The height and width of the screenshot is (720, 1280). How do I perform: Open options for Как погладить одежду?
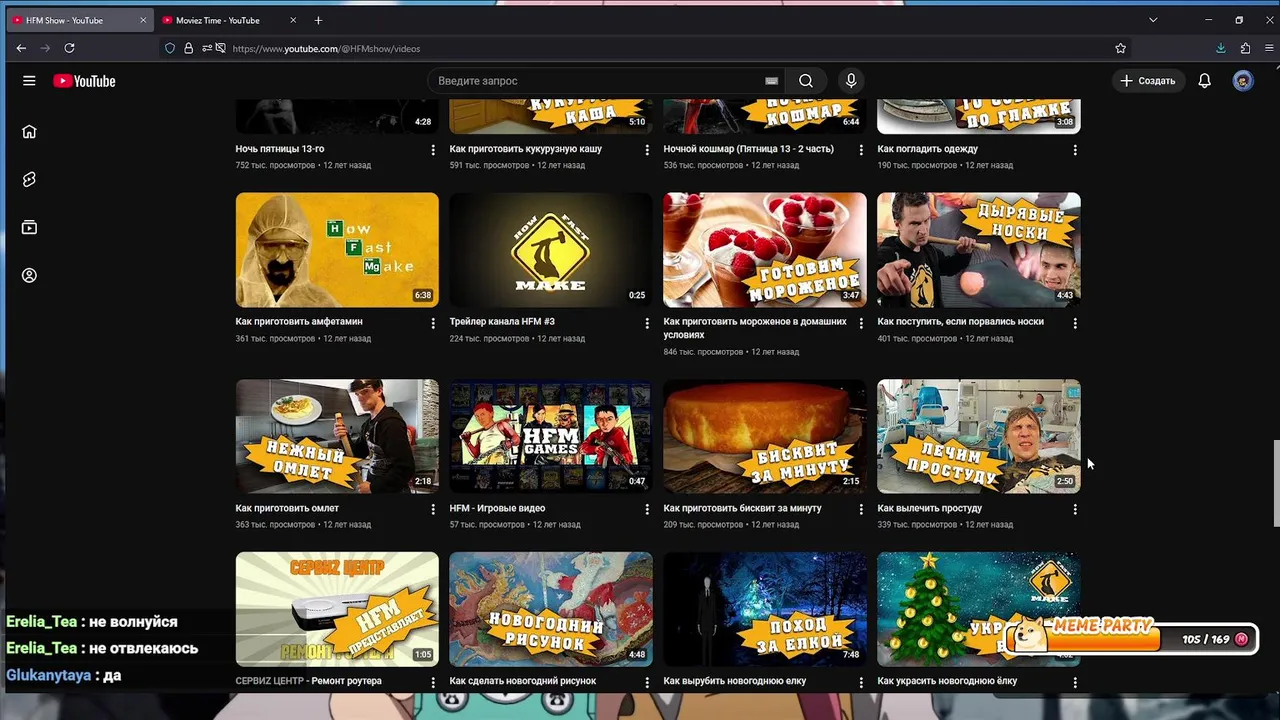click(x=1075, y=150)
